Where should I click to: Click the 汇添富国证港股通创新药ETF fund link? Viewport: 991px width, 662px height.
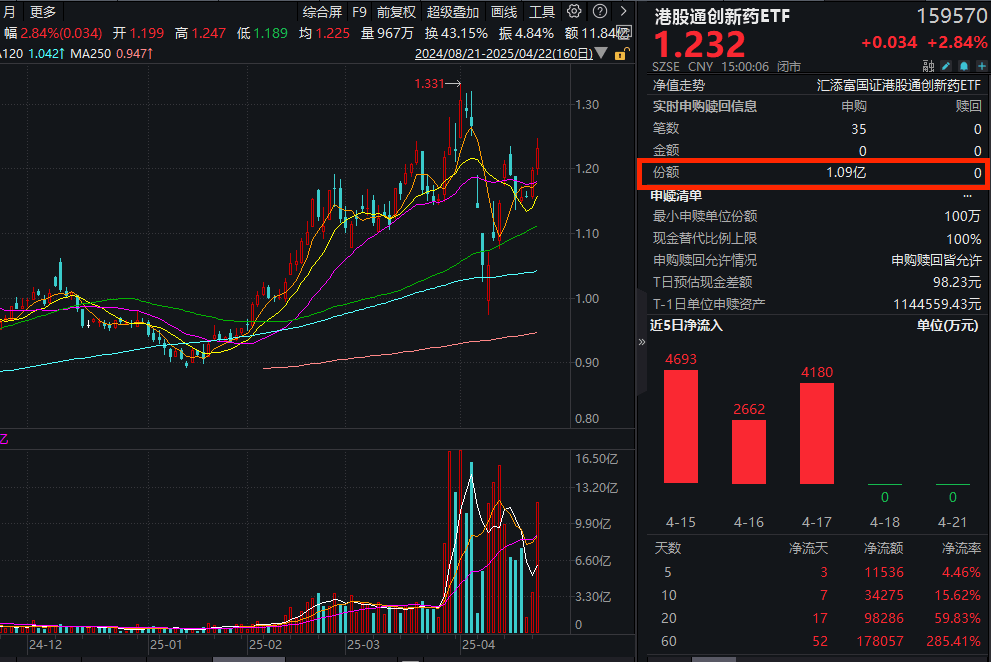click(x=900, y=88)
